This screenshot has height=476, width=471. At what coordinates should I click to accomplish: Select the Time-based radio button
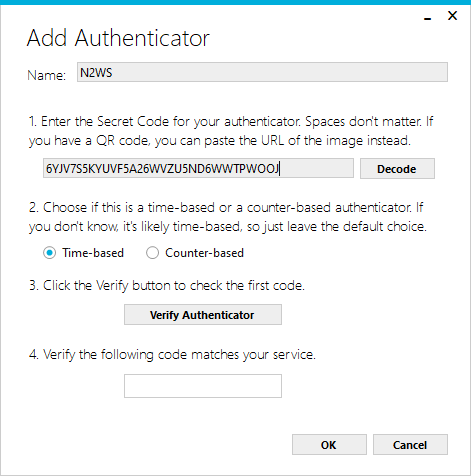point(49,253)
